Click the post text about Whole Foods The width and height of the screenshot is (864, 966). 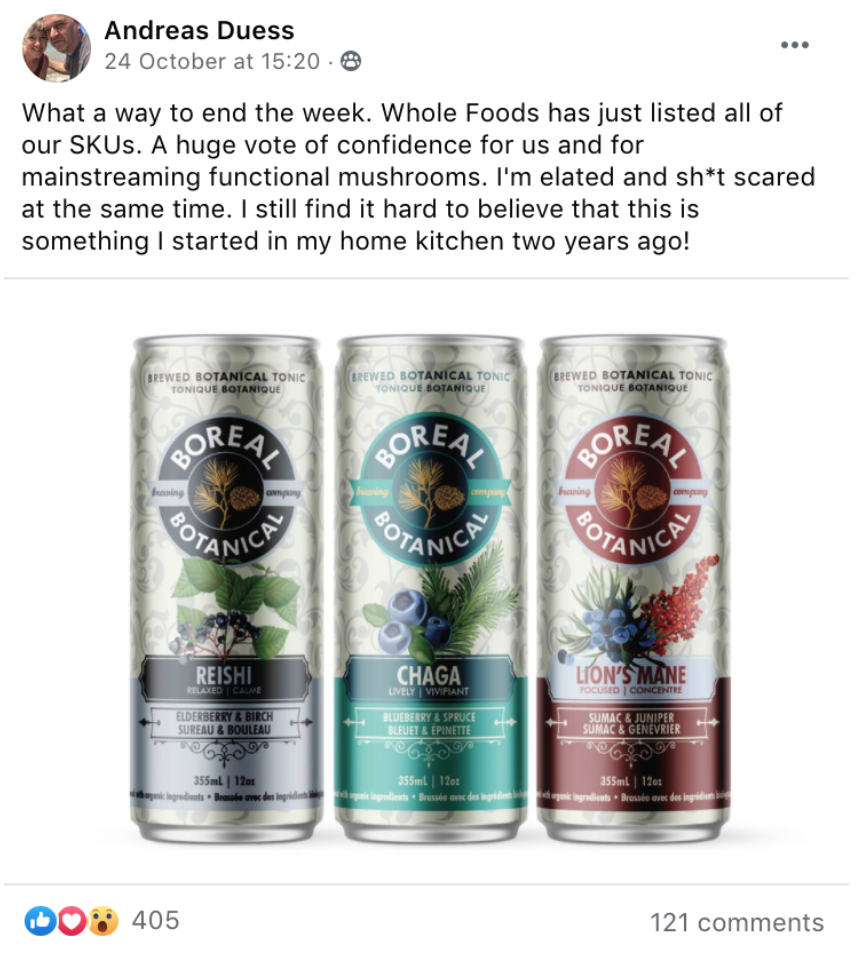(x=418, y=177)
